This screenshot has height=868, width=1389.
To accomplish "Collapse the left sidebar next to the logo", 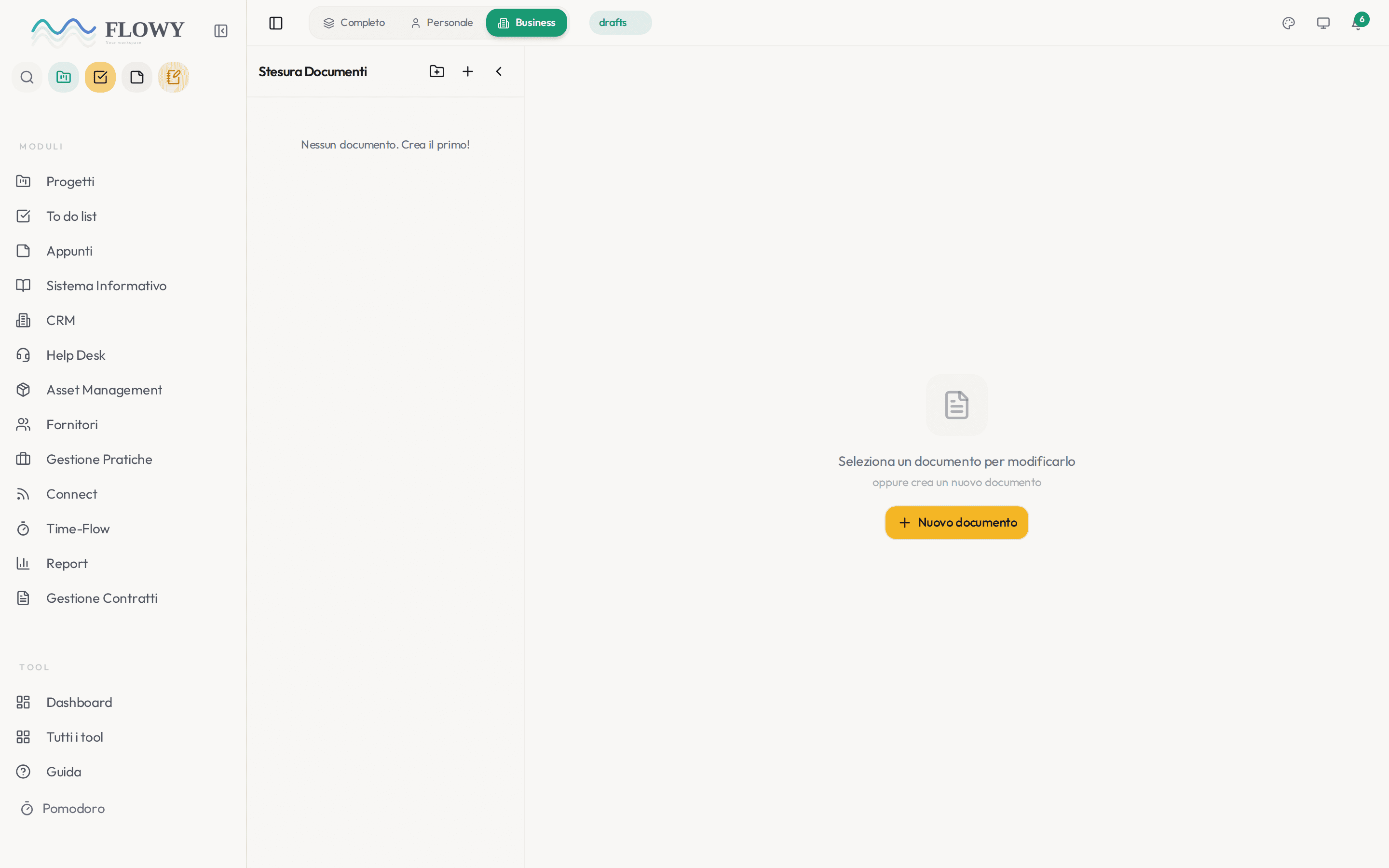I will tap(220, 31).
